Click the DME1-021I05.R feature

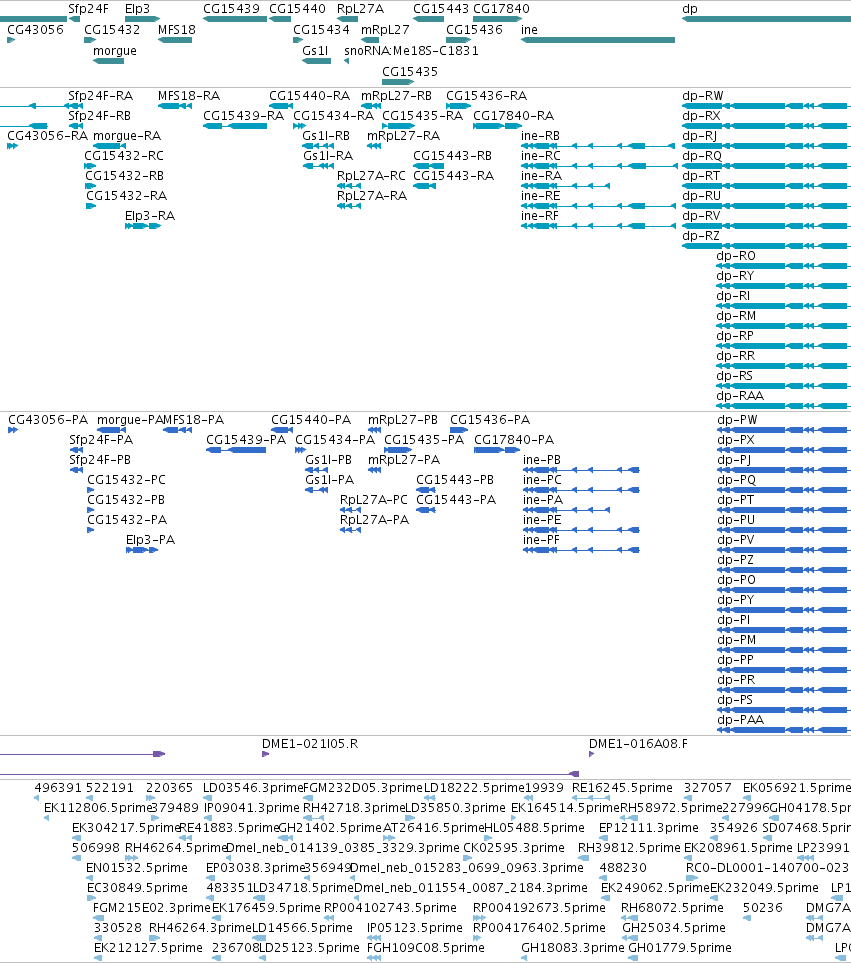click(265, 754)
